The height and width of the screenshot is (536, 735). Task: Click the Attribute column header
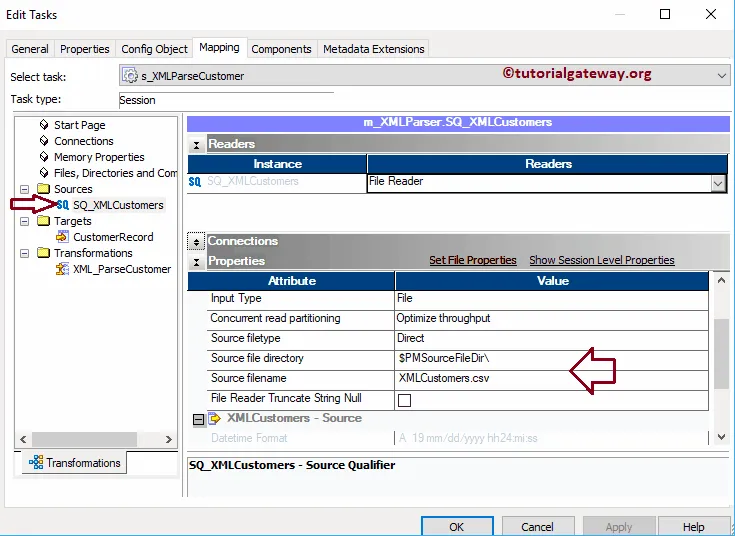coord(292,281)
